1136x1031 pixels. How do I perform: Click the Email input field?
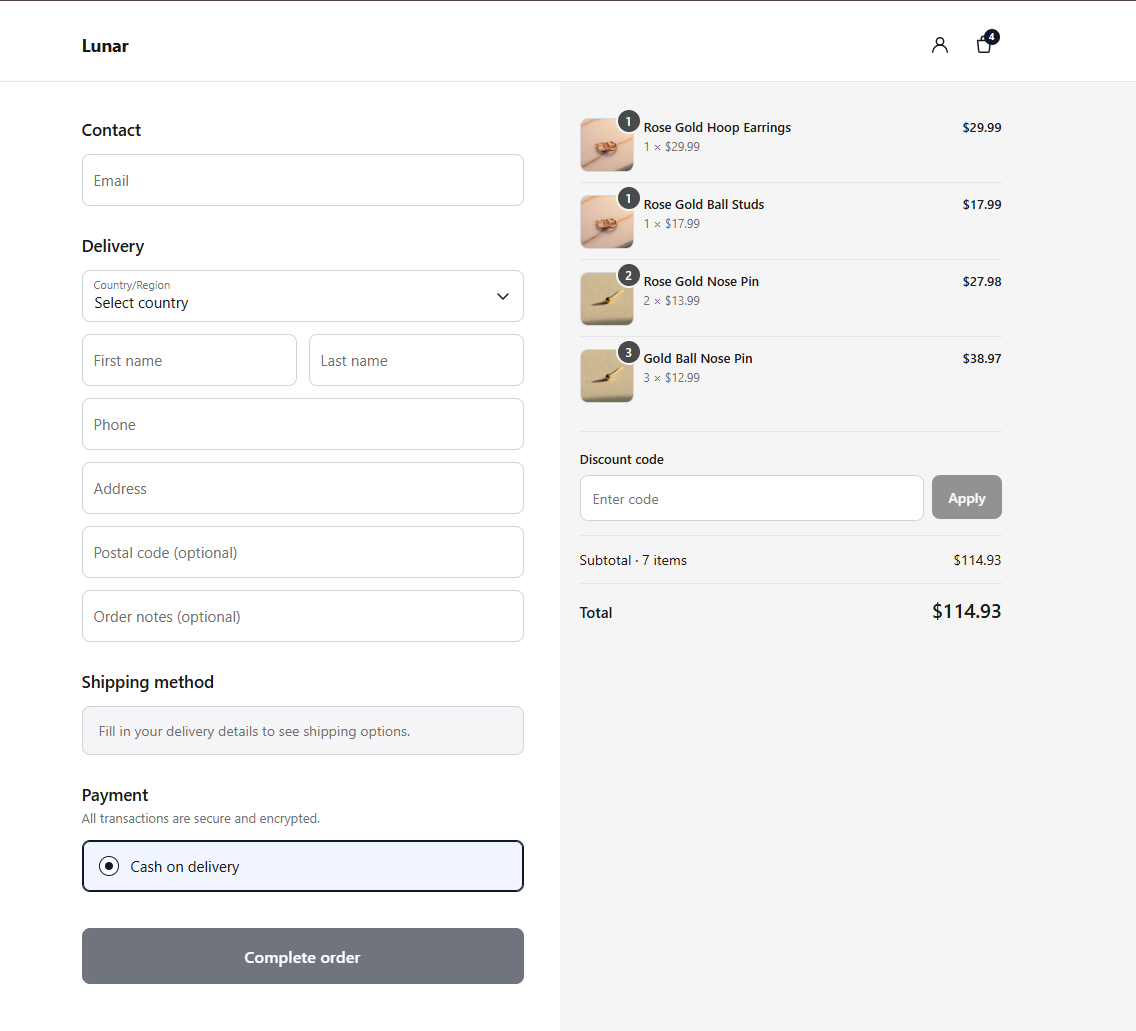303,180
